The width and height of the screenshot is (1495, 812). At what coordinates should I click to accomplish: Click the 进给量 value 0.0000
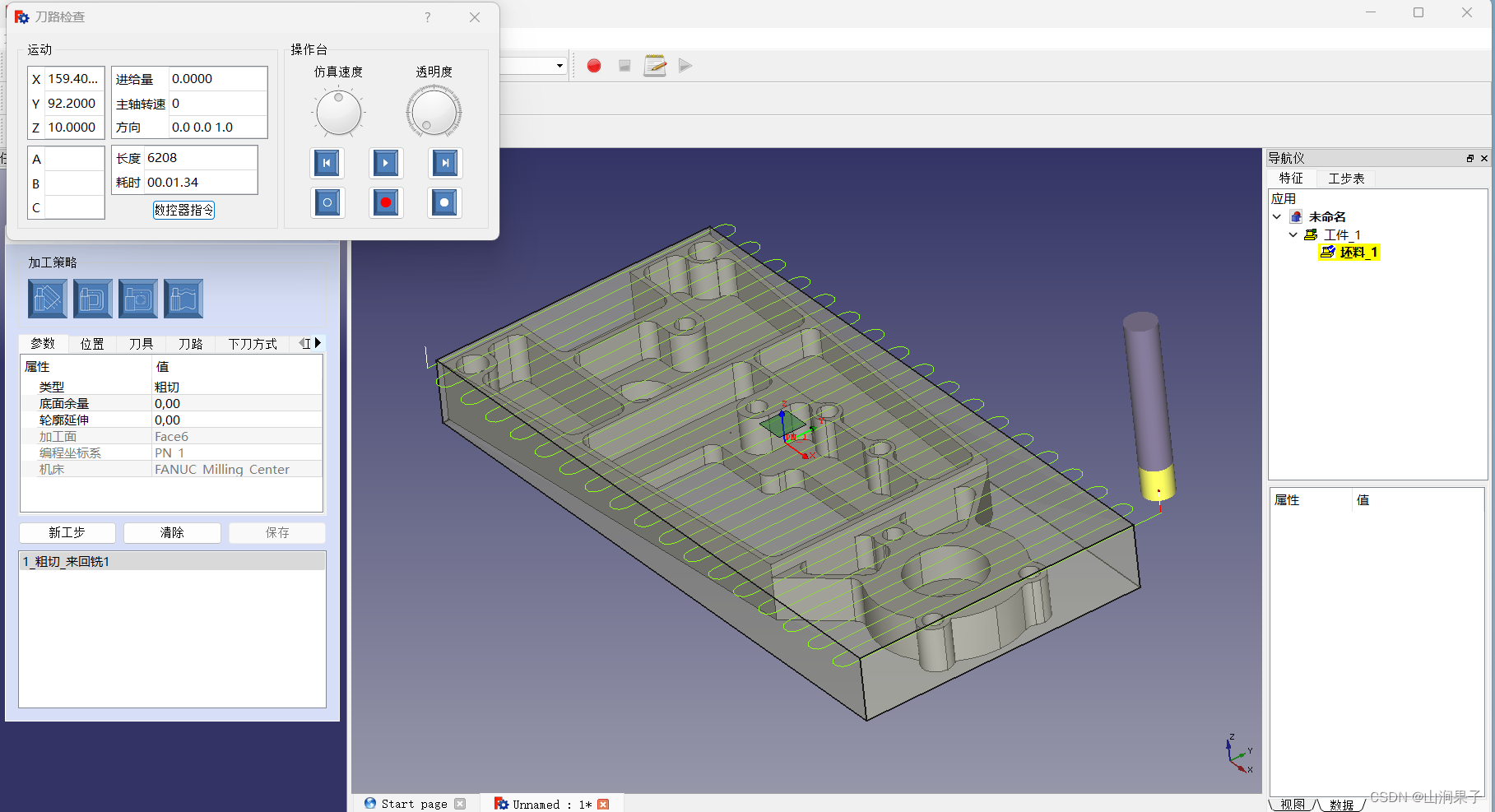tap(217, 79)
